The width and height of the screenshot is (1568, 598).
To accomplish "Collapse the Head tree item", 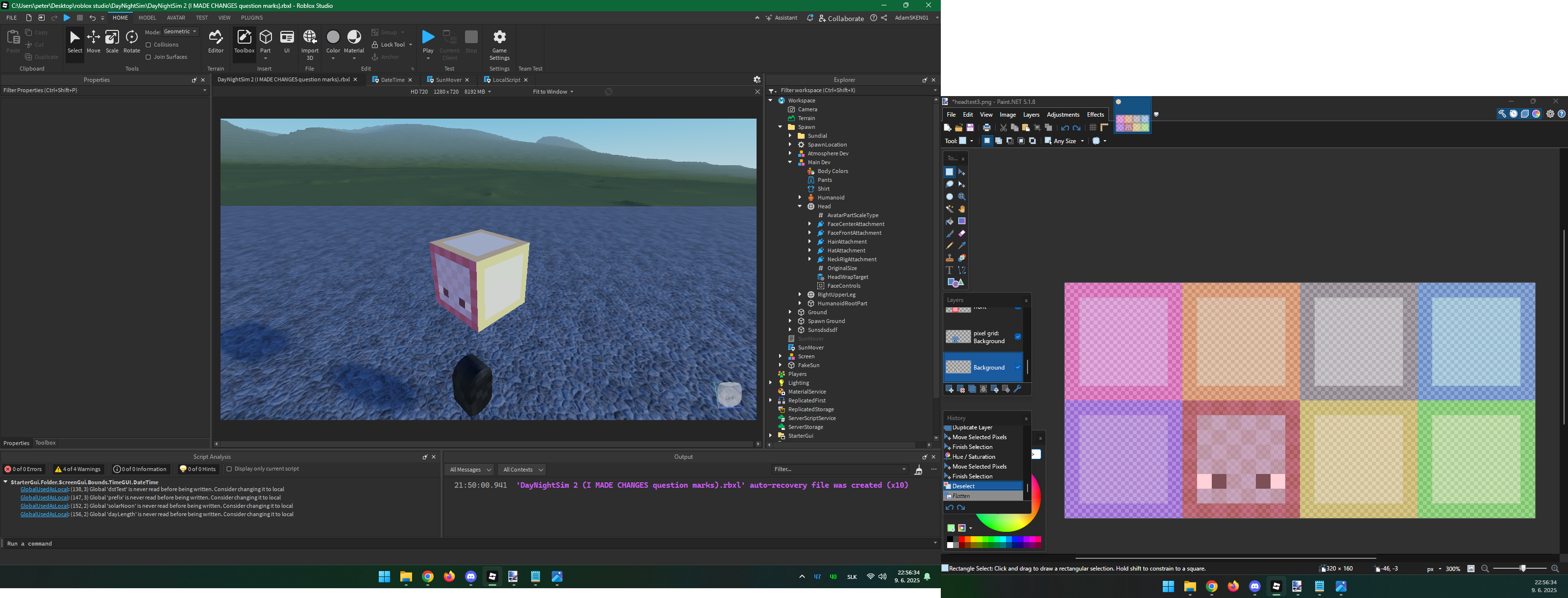I will (x=800, y=206).
